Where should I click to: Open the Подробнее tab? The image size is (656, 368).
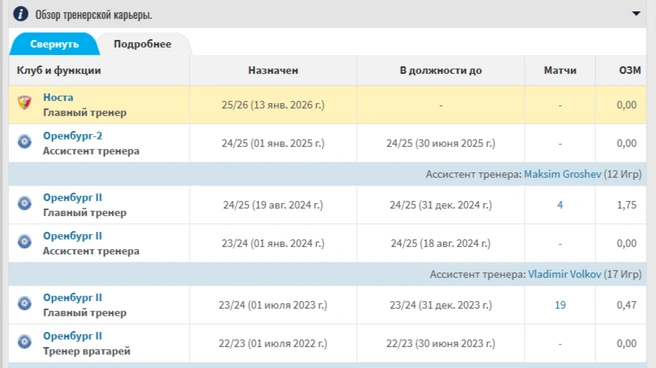tap(143, 44)
